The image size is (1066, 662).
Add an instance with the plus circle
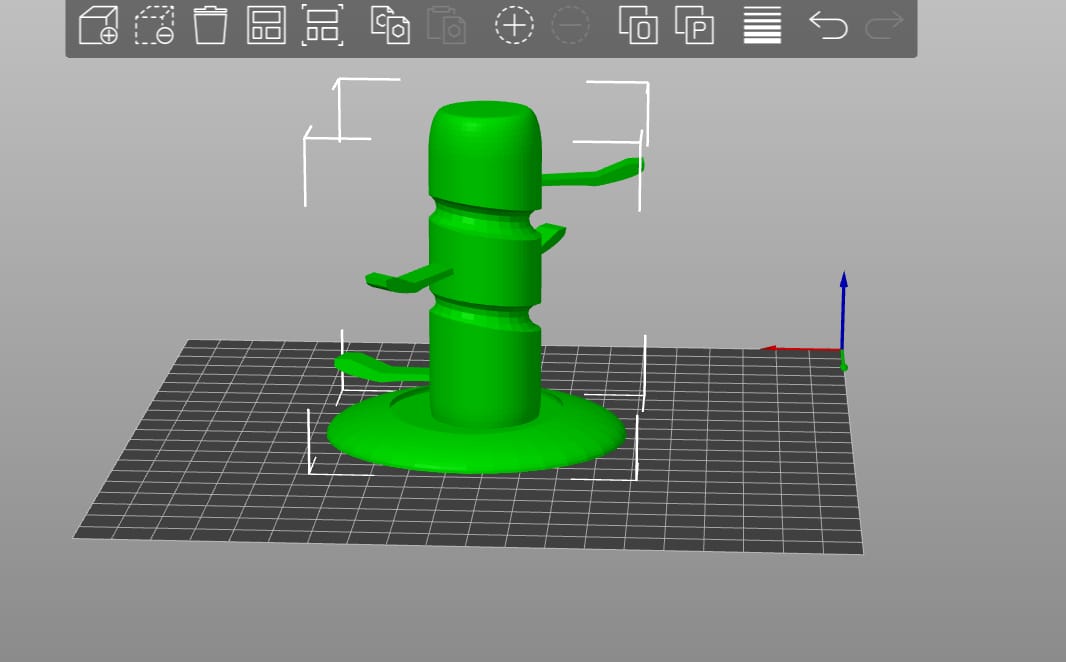click(514, 25)
